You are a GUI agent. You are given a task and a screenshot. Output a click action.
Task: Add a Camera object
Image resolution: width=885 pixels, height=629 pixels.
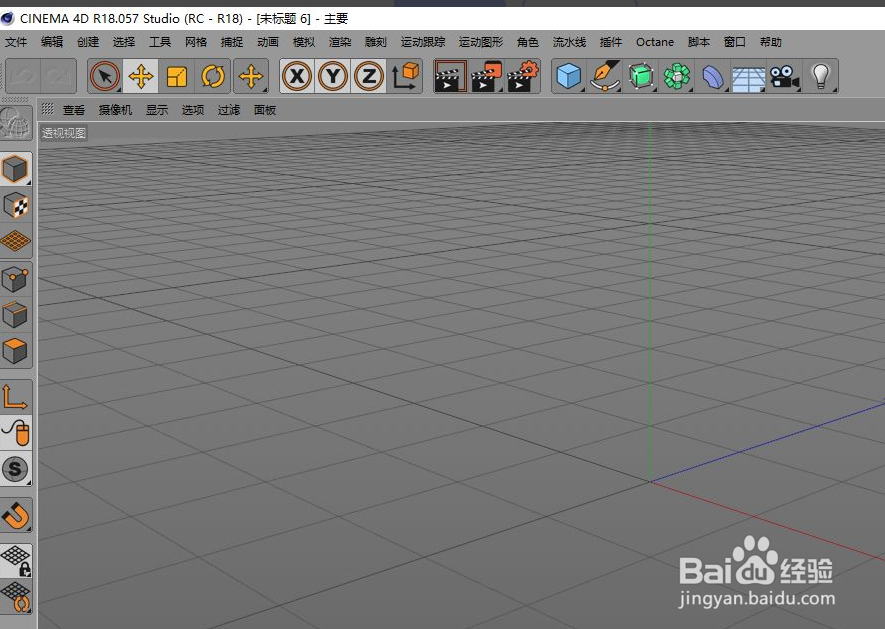(785, 76)
